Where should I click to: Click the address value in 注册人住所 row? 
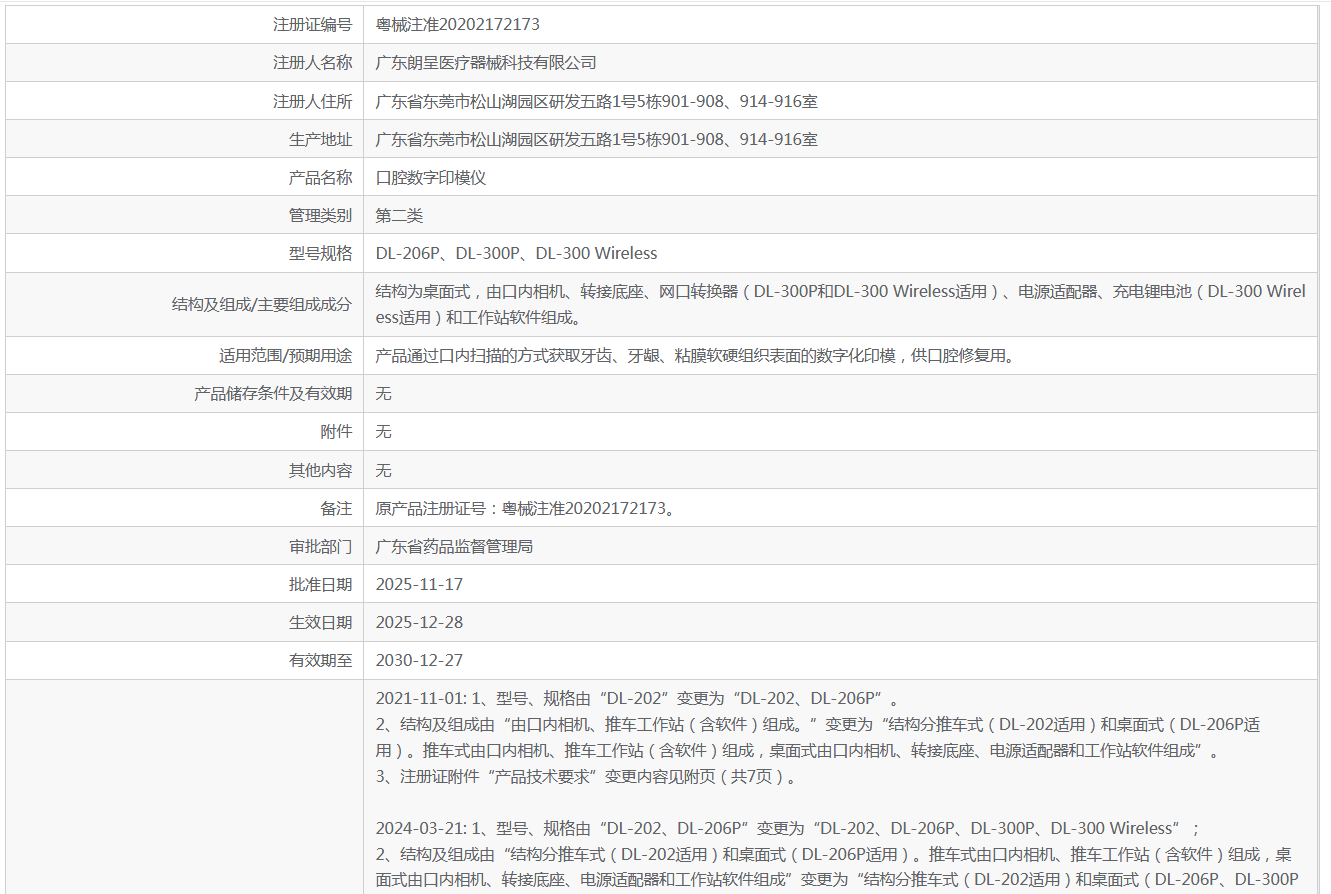(597, 101)
